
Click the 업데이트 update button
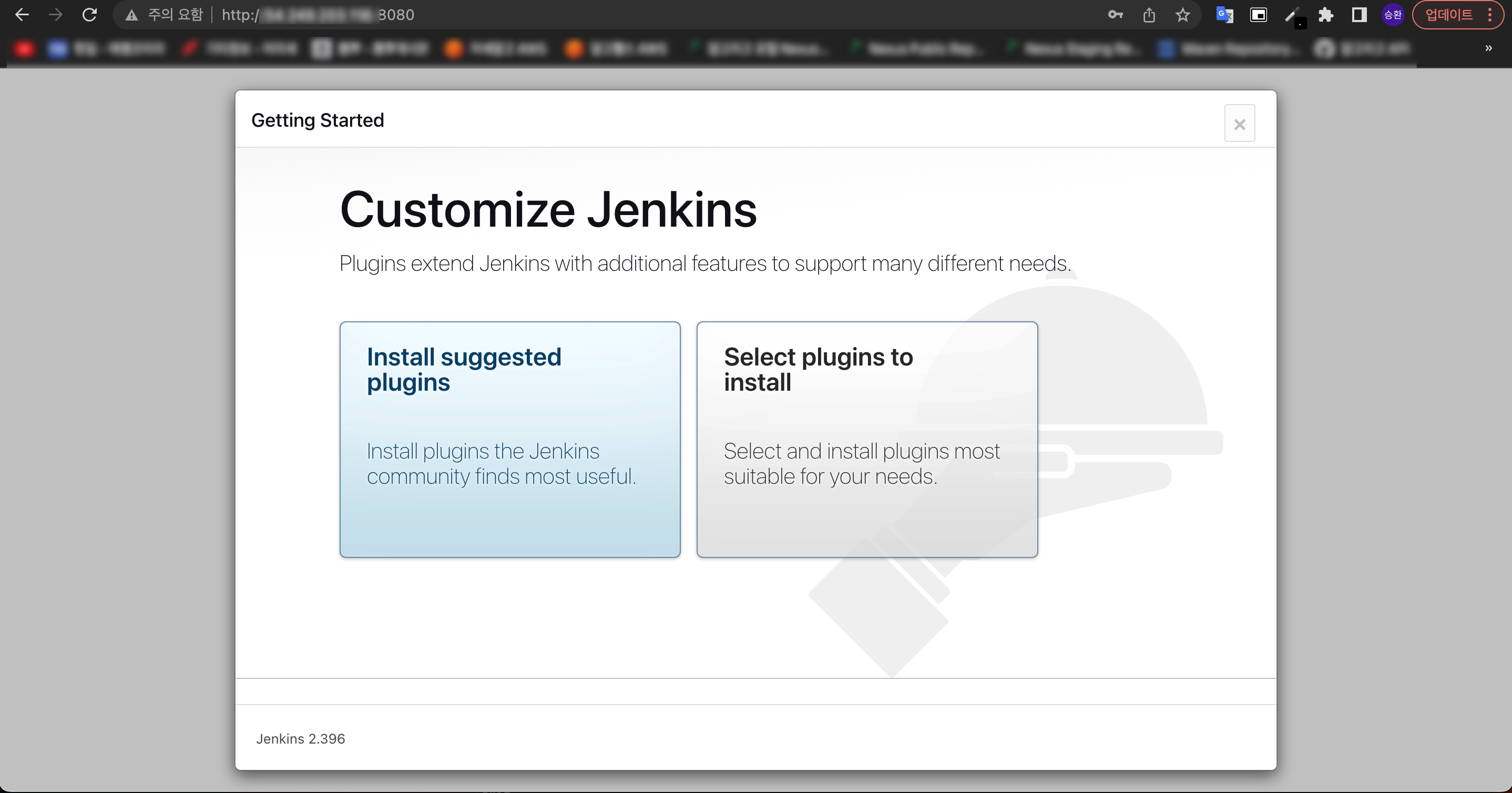pyautogui.click(x=1448, y=15)
